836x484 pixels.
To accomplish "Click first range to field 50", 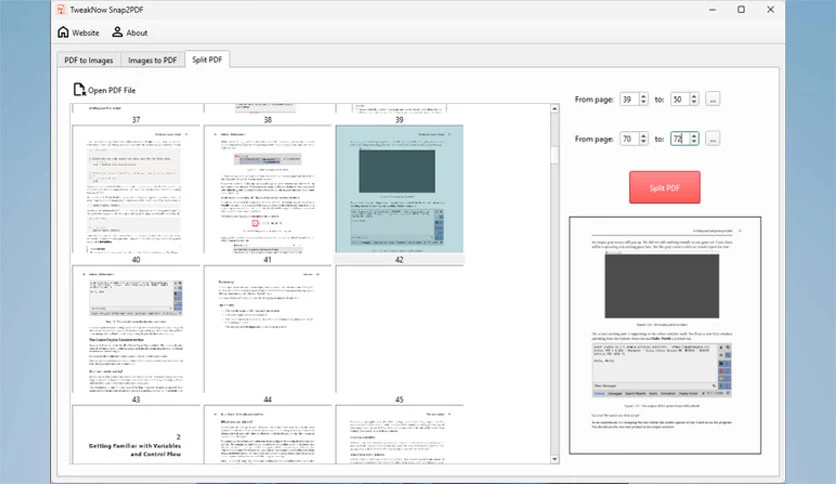I will point(679,99).
